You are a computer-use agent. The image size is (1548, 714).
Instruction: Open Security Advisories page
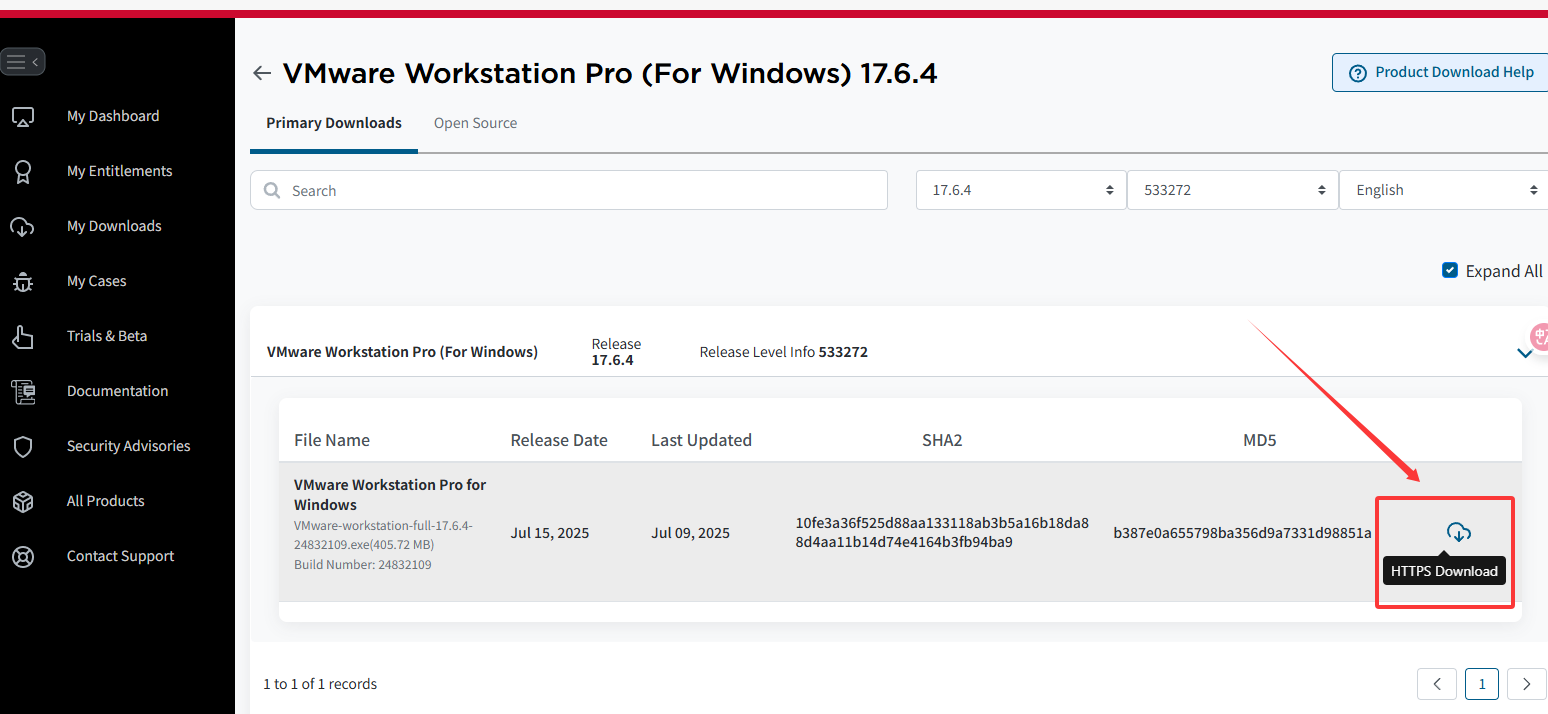[129, 446]
